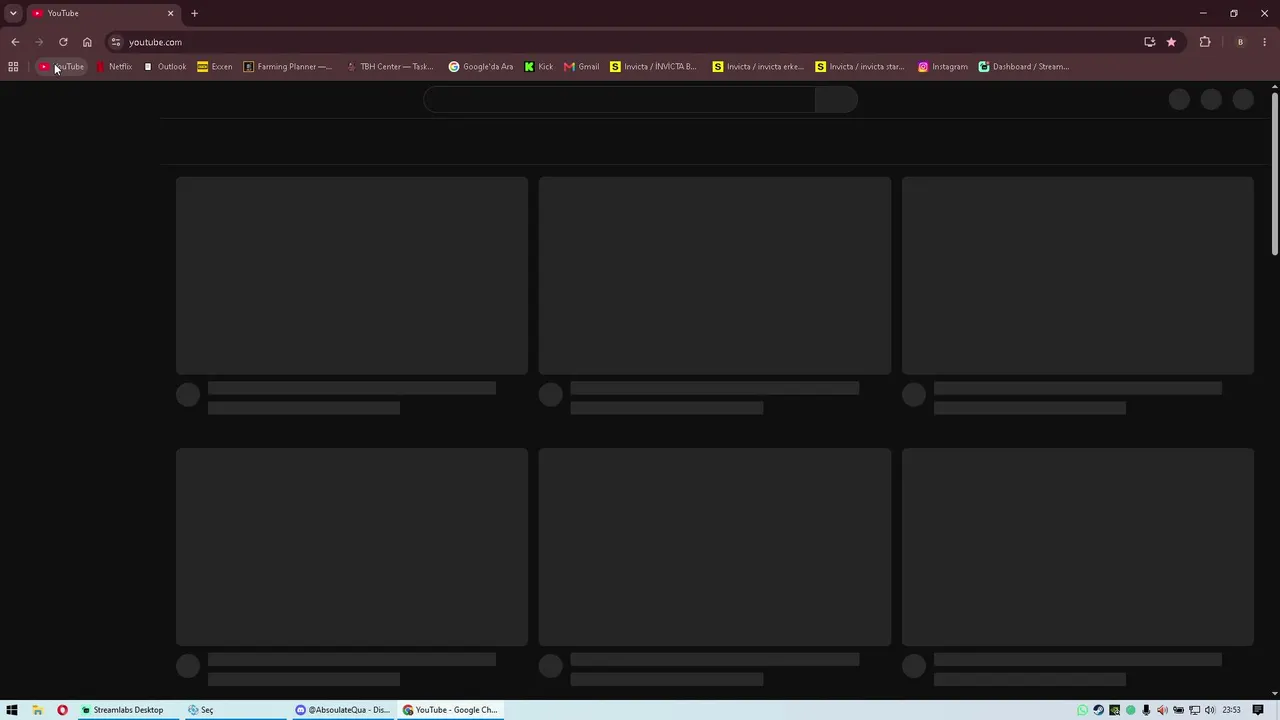Open the Gmail bookmark
The image size is (1280, 720).
coord(582,67)
